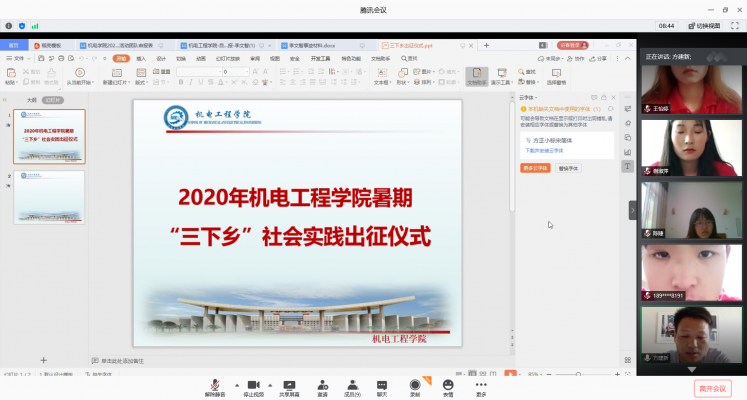
Task: Open the emoji reactions icon
Action: 448,385
